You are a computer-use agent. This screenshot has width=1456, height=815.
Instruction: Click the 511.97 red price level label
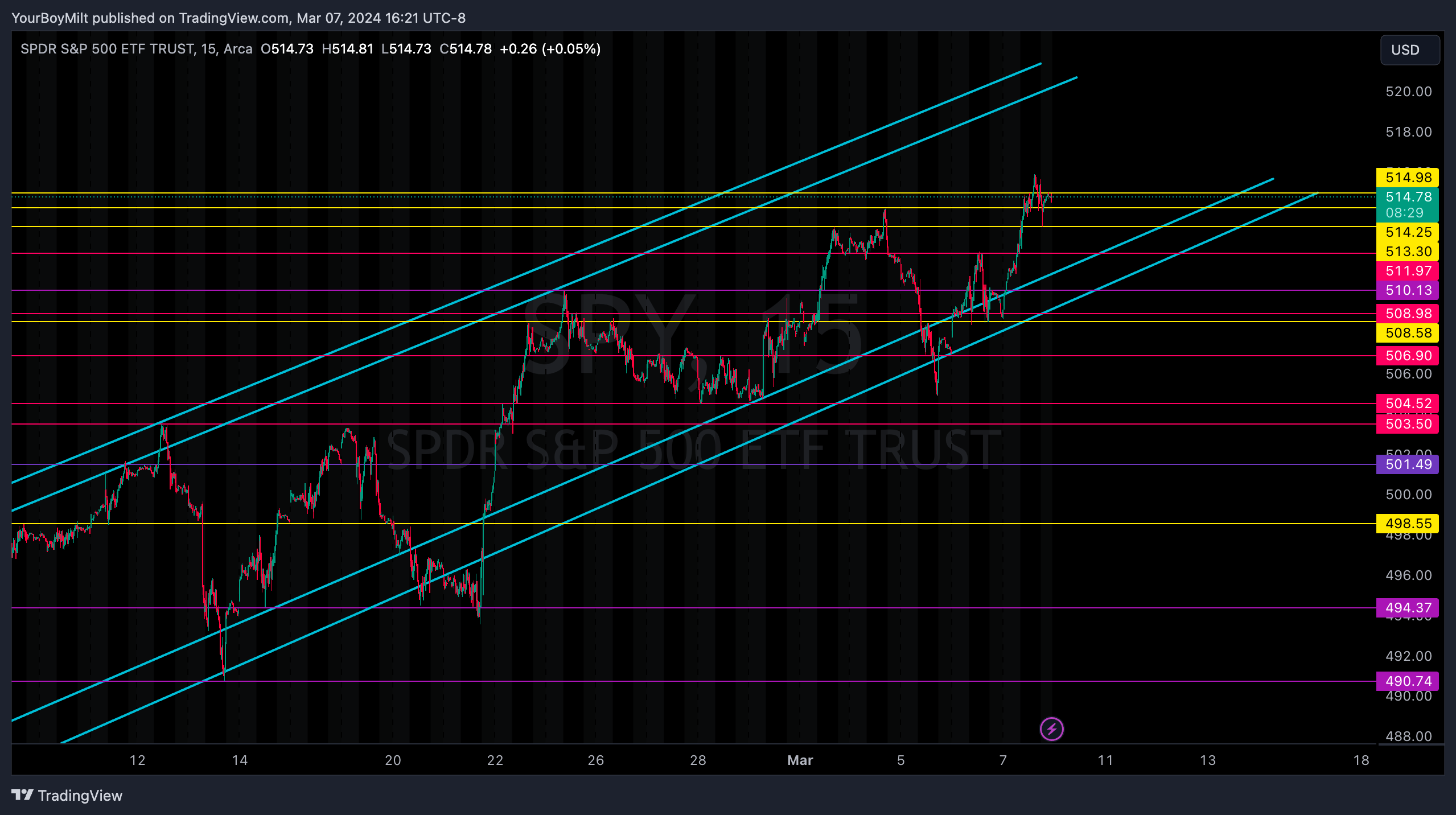click(x=1407, y=271)
